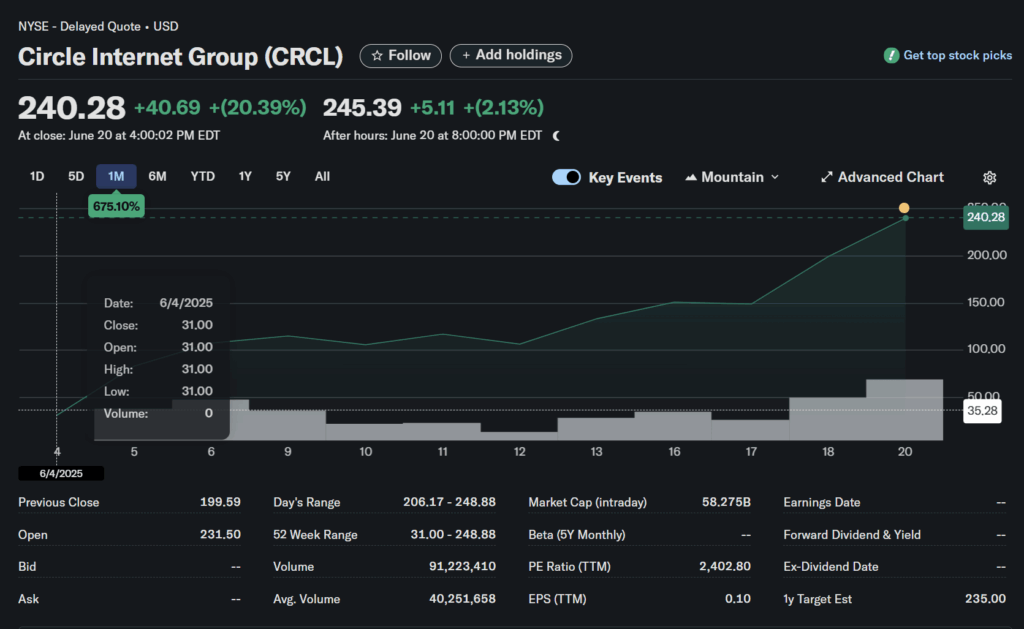Click Ex-Dividend Date label
The image size is (1024, 629).
831,566
